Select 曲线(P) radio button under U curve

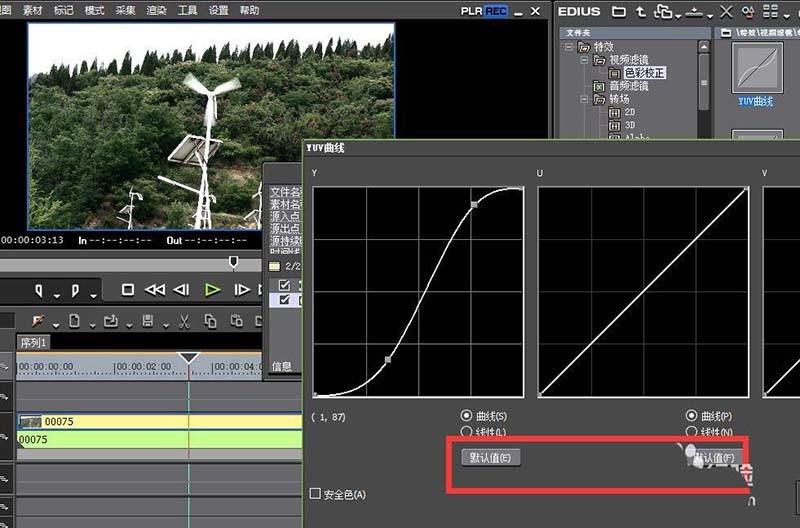click(692, 415)
